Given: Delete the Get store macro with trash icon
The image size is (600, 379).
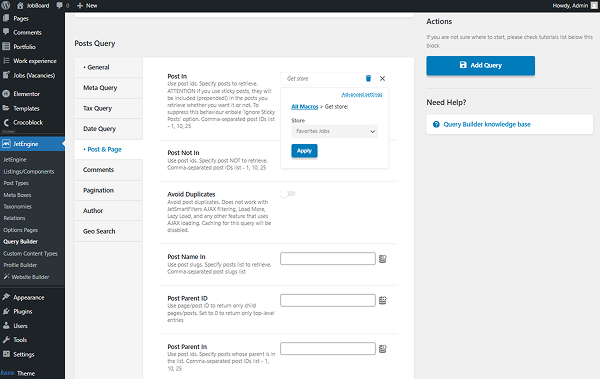Looking at the screenshot, I should click(x=368, y=78).
